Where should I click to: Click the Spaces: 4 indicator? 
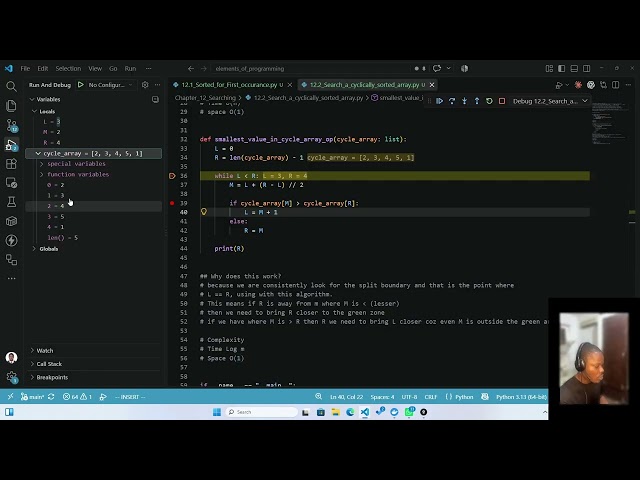pyautogui.click(x=382, y=397)
